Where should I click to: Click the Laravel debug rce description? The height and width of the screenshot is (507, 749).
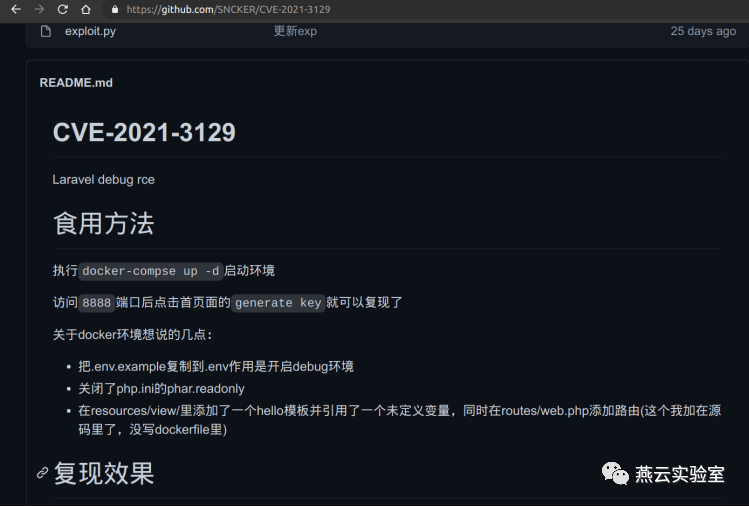(104, 180)
